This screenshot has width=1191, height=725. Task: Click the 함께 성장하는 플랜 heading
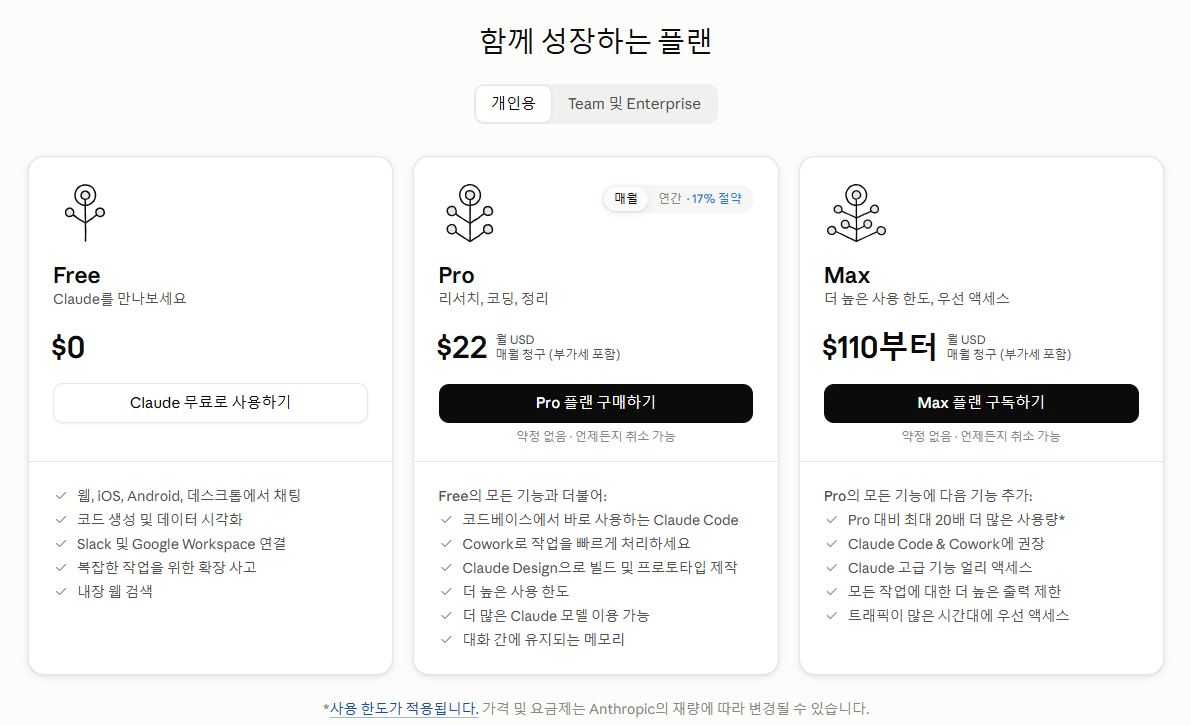pyautogui.click(x=596, y=40)
